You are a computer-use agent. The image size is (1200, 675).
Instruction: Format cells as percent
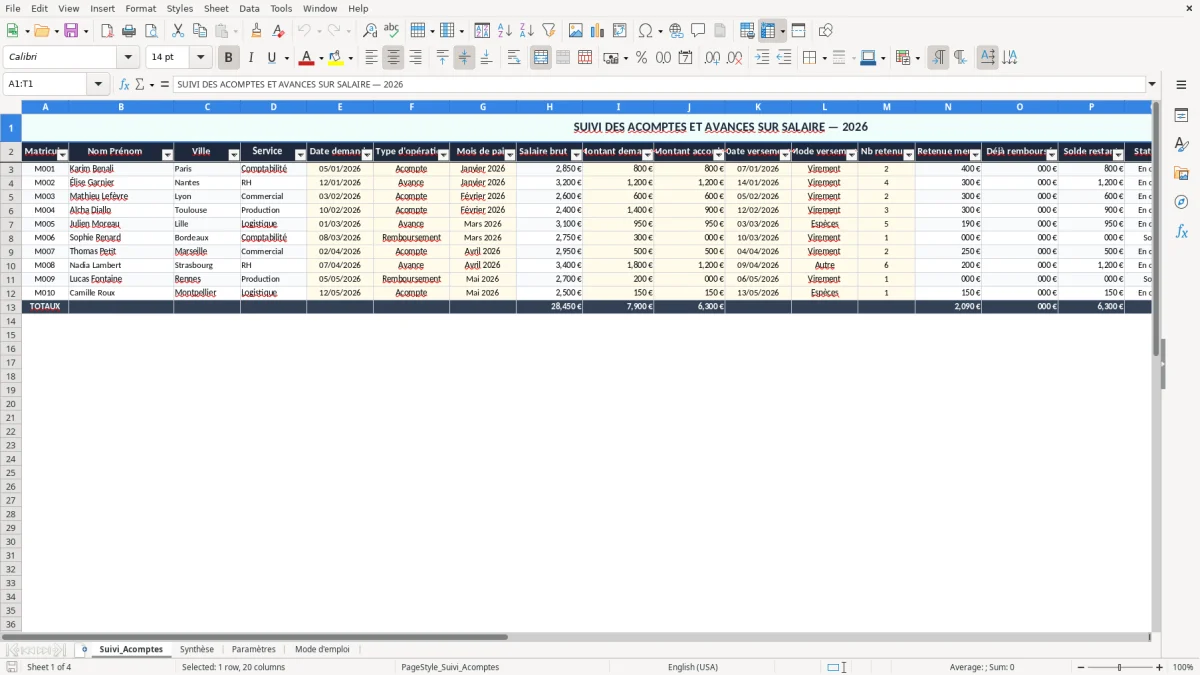[642, 58]
